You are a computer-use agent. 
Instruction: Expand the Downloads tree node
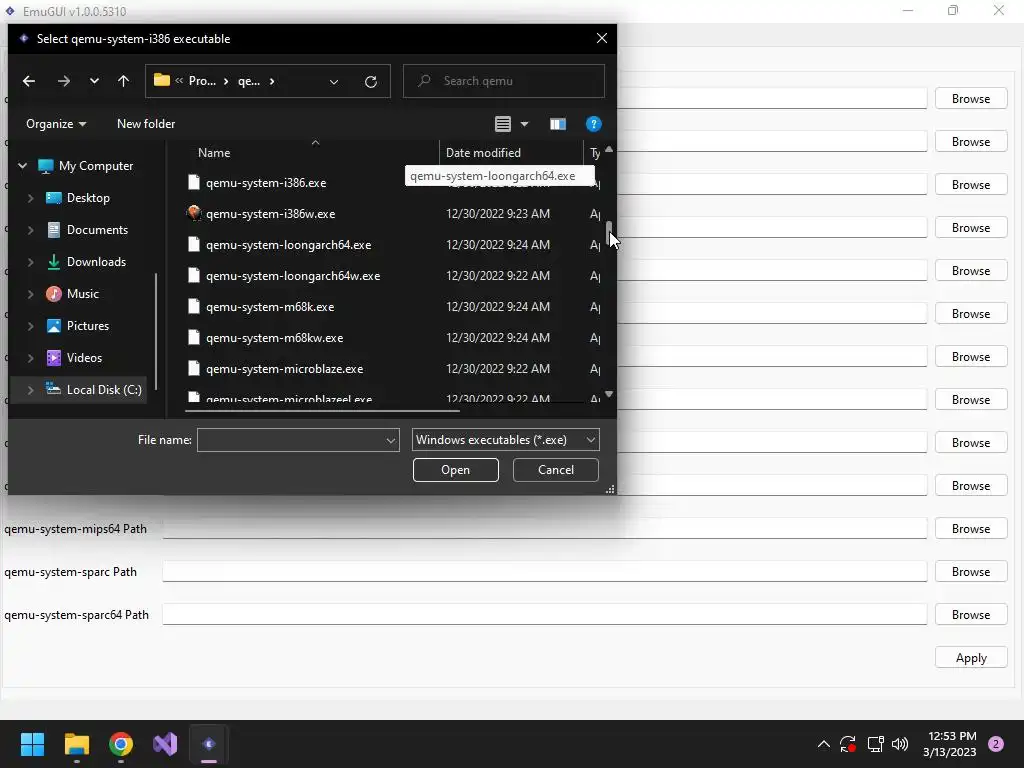30,262
